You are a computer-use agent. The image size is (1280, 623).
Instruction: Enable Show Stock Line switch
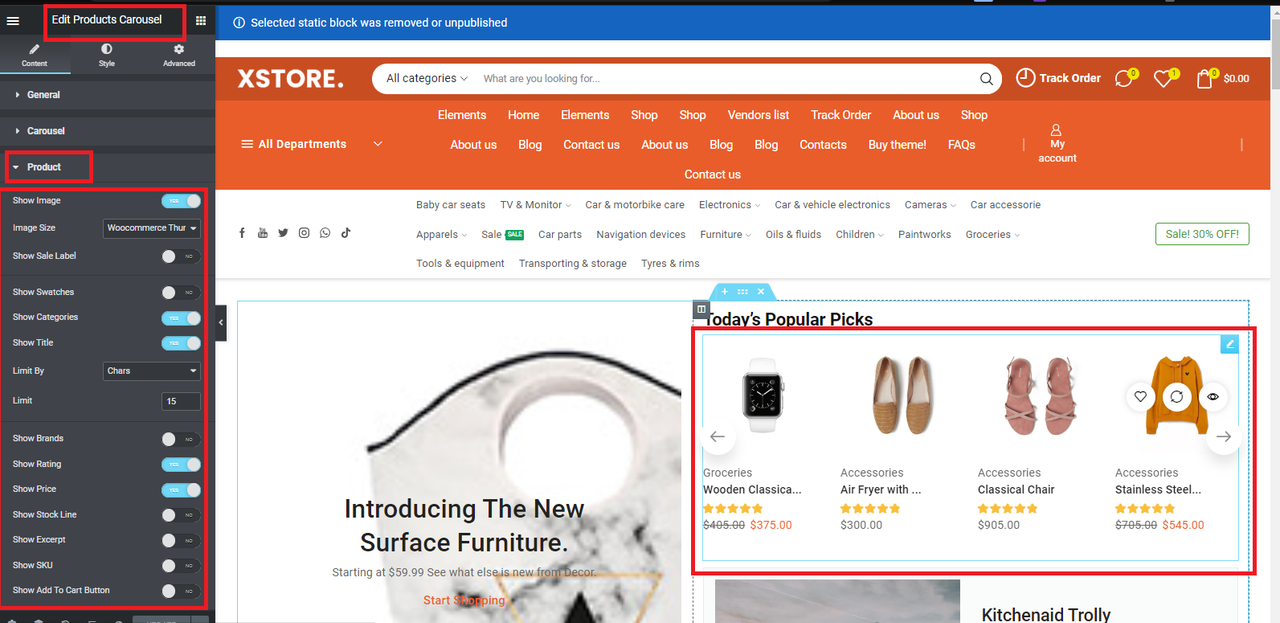[181, 515]
